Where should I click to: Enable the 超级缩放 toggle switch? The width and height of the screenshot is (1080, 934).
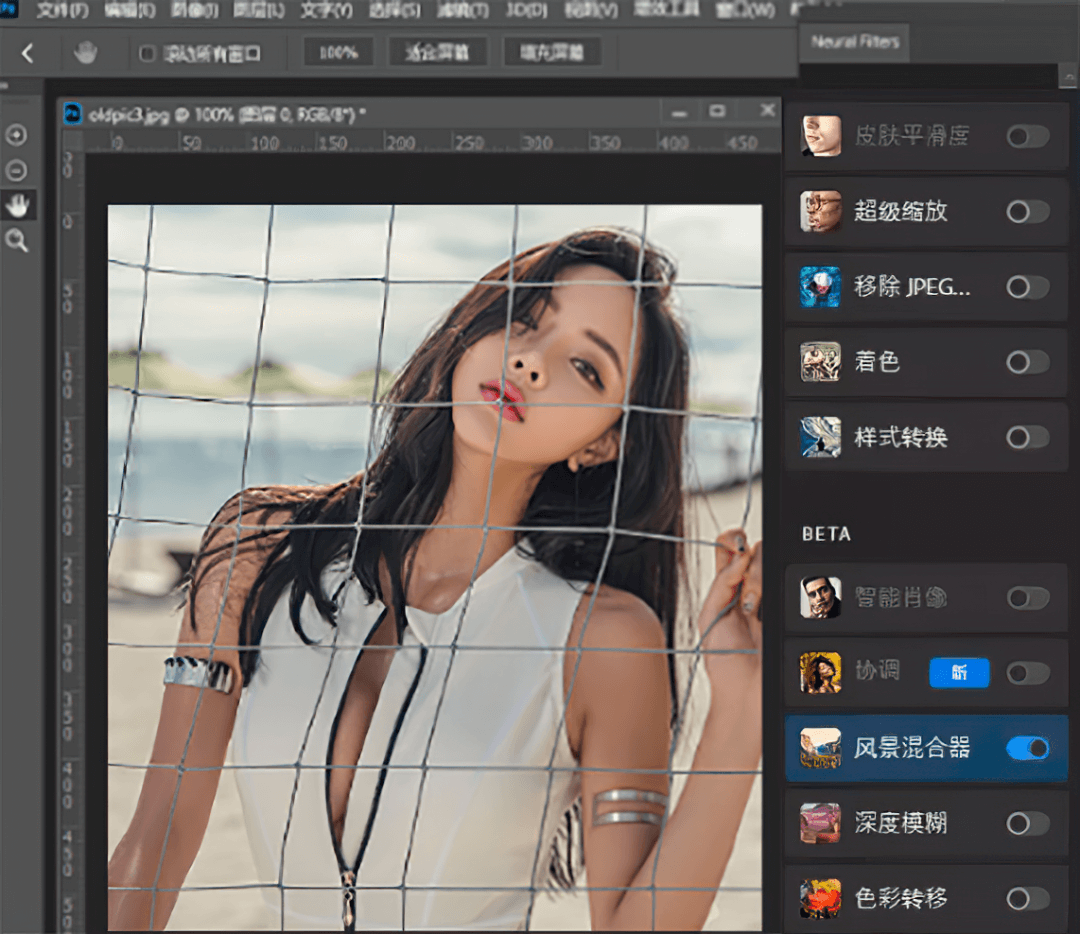tap(1027, 211)
